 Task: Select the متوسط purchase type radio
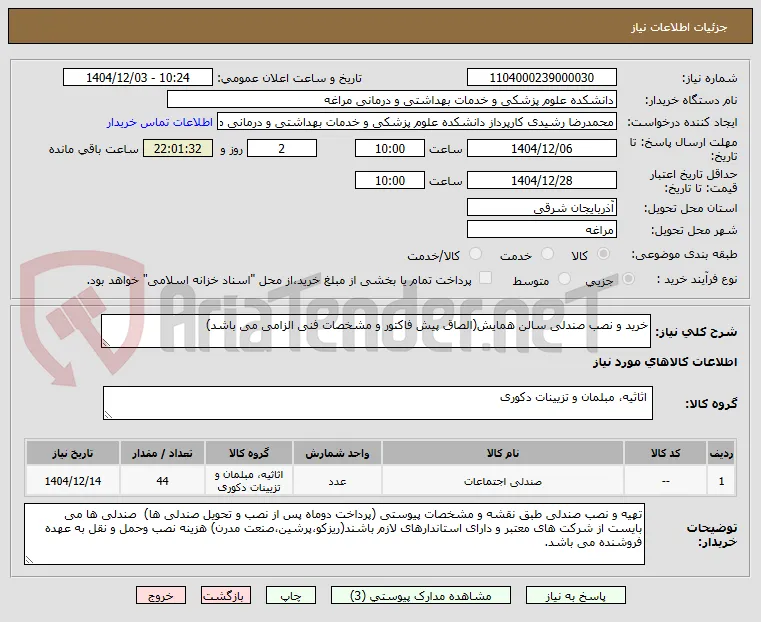pyautogui.click(x=564, y=279)
